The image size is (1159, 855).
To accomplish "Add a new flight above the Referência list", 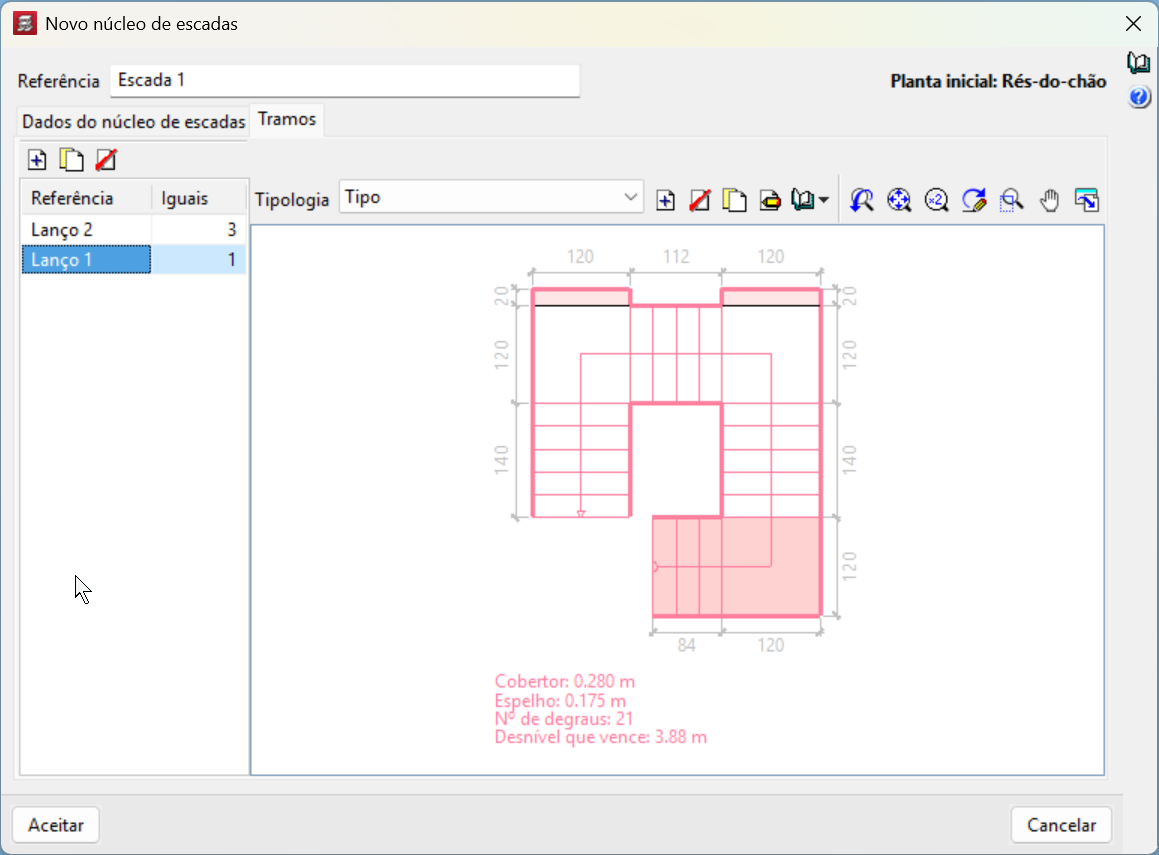I will (37, 160).
